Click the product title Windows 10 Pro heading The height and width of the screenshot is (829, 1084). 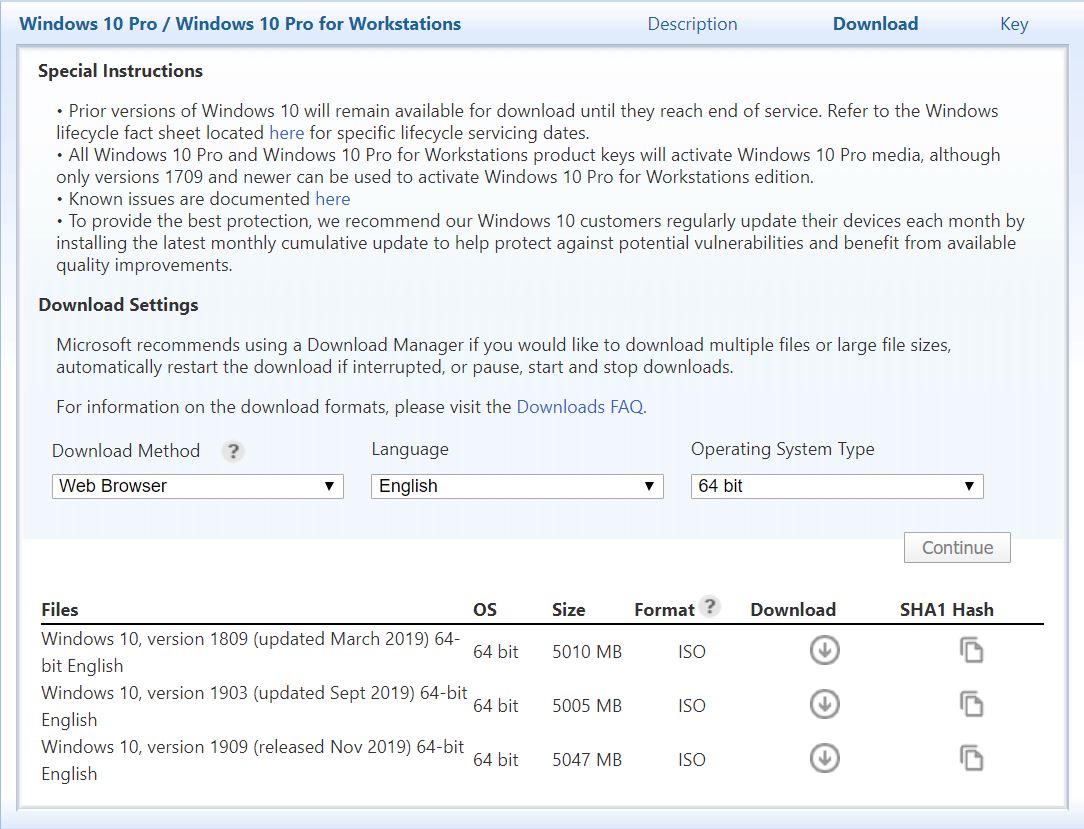click(x=240, y=24)
